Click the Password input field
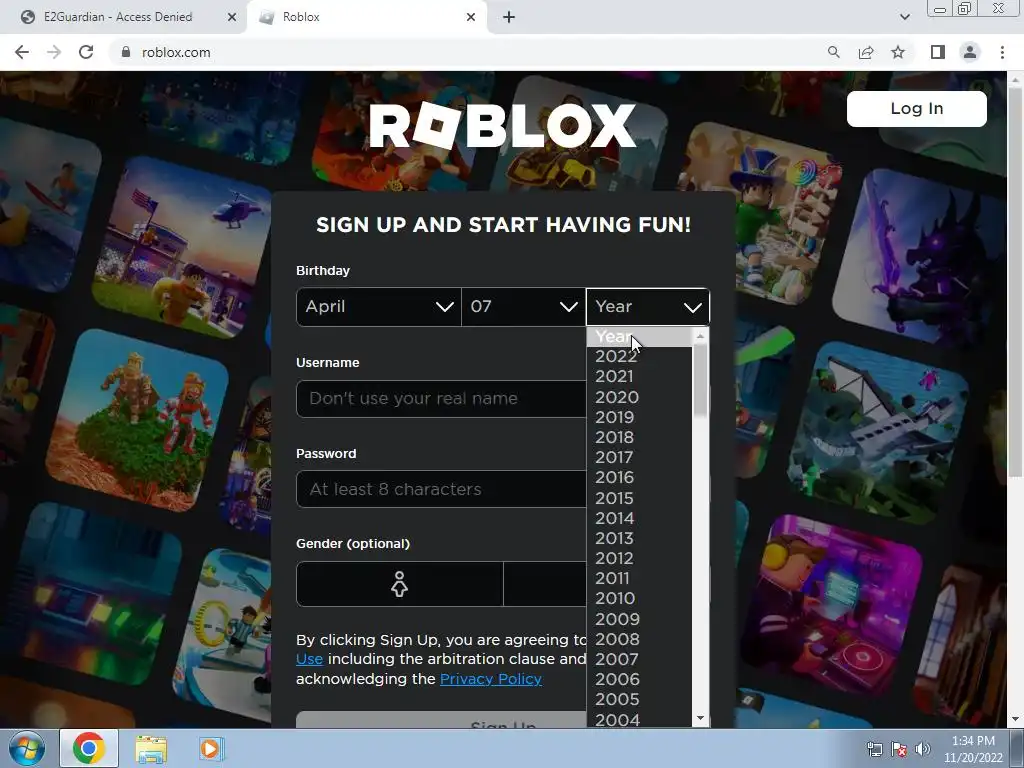Screen dimensions: 1024x768 pos(441,489)
